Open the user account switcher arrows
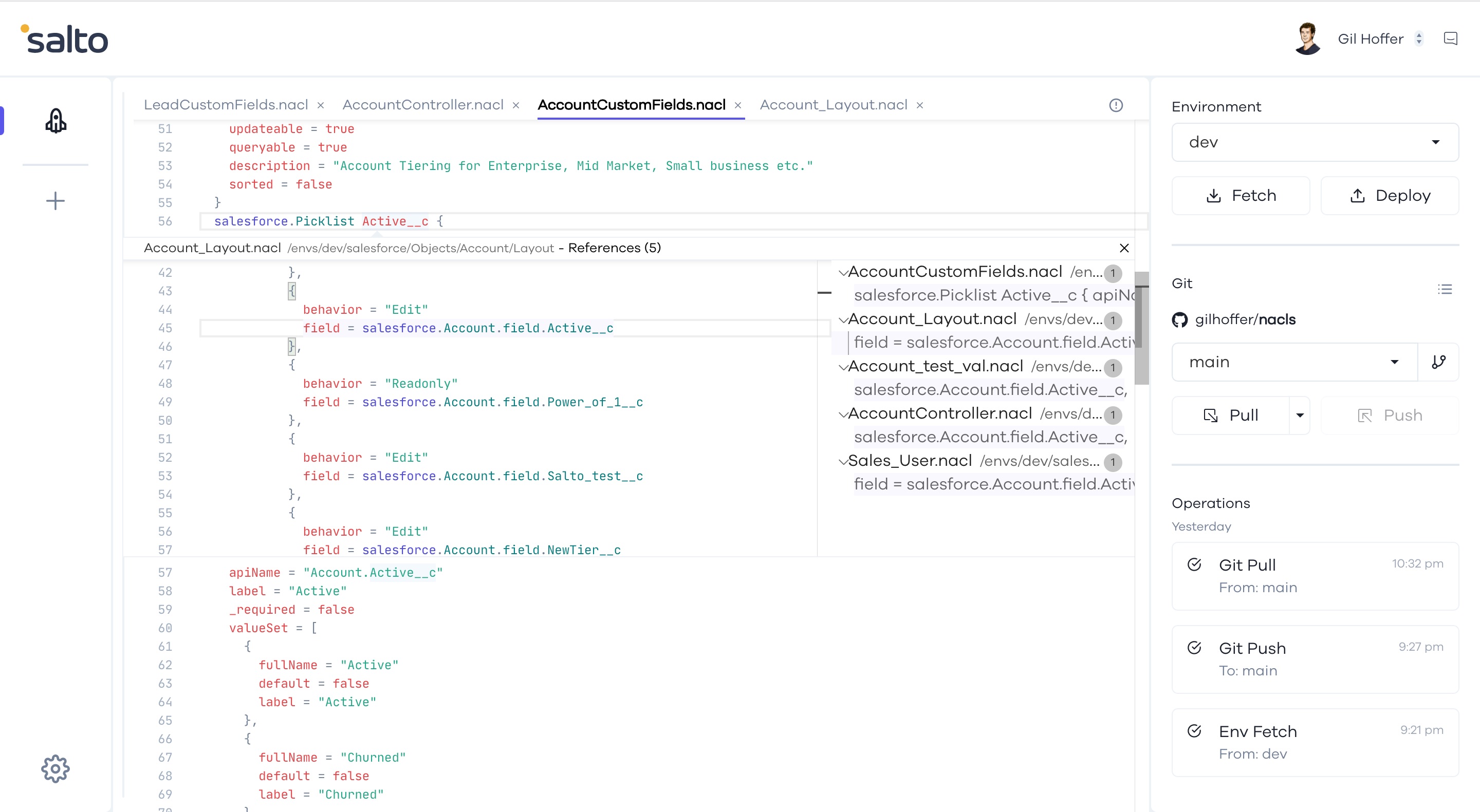Image resolution: width=1480 pixels, height=812 pixels. click(x=1419, y=39)
